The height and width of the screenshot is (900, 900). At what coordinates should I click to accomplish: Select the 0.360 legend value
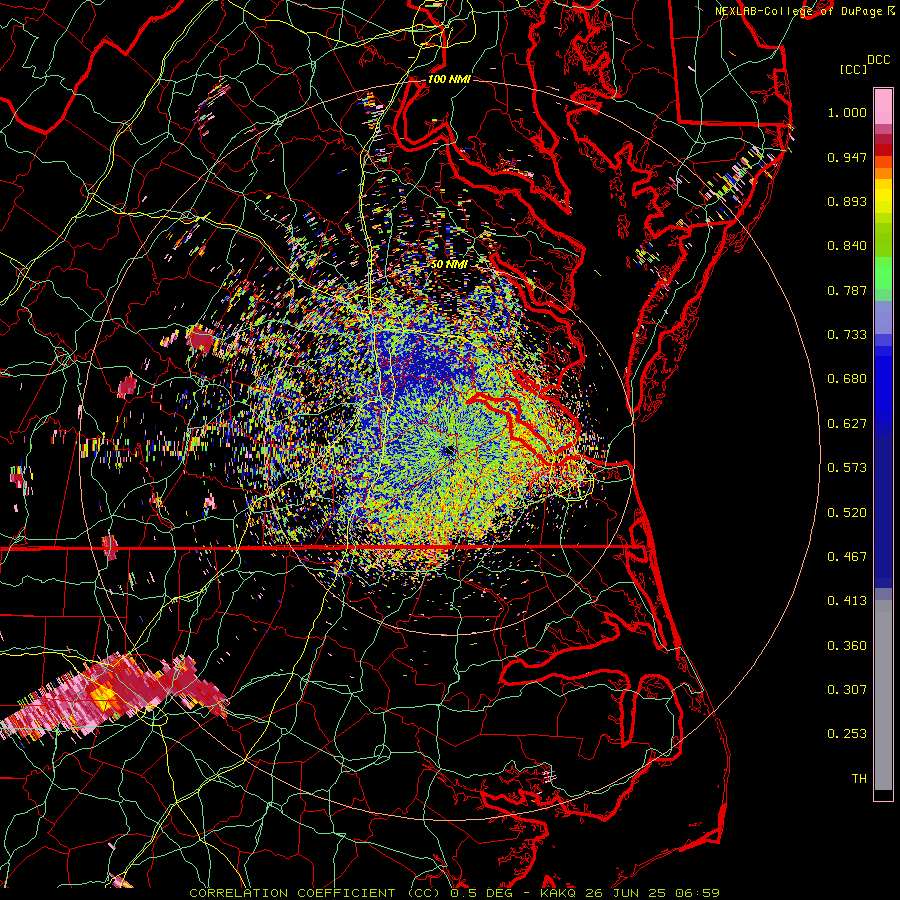pos(847,646)
